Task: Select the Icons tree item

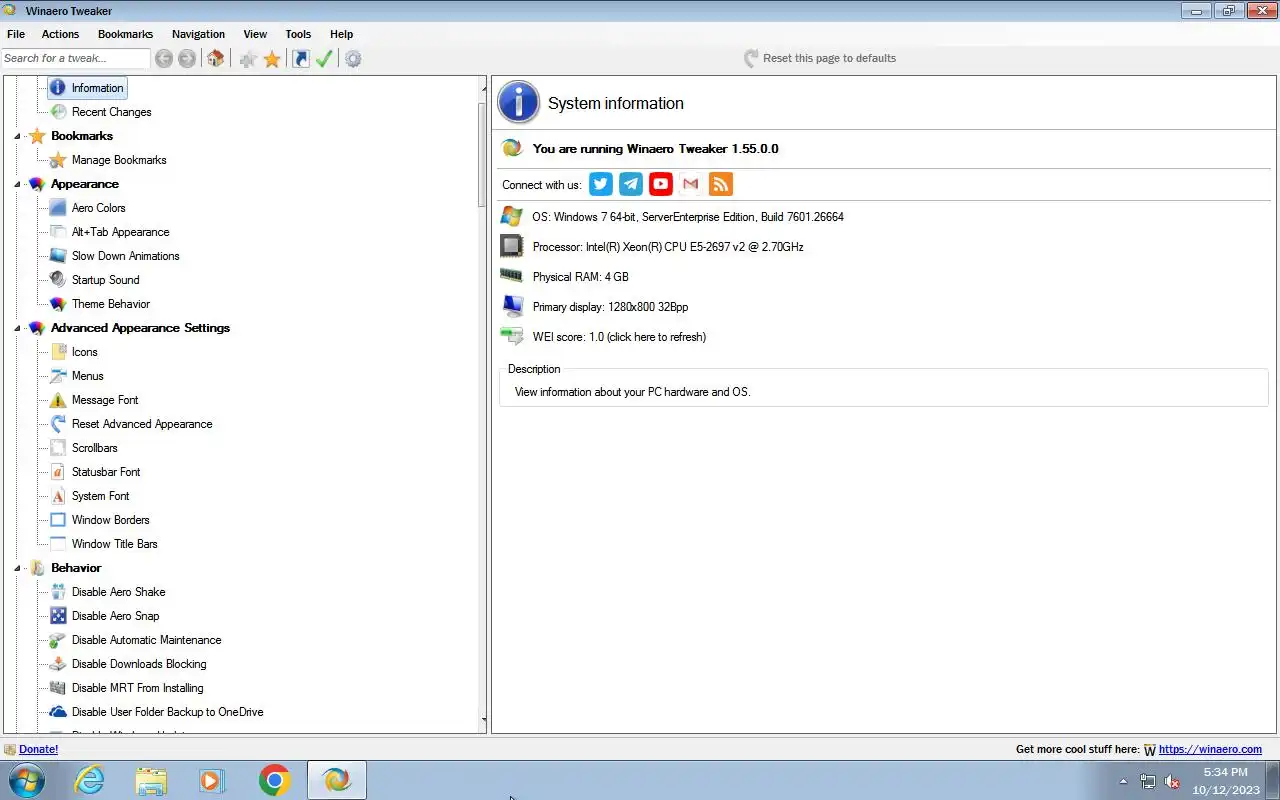Action: pyautogui.click(x=84, y=352)
